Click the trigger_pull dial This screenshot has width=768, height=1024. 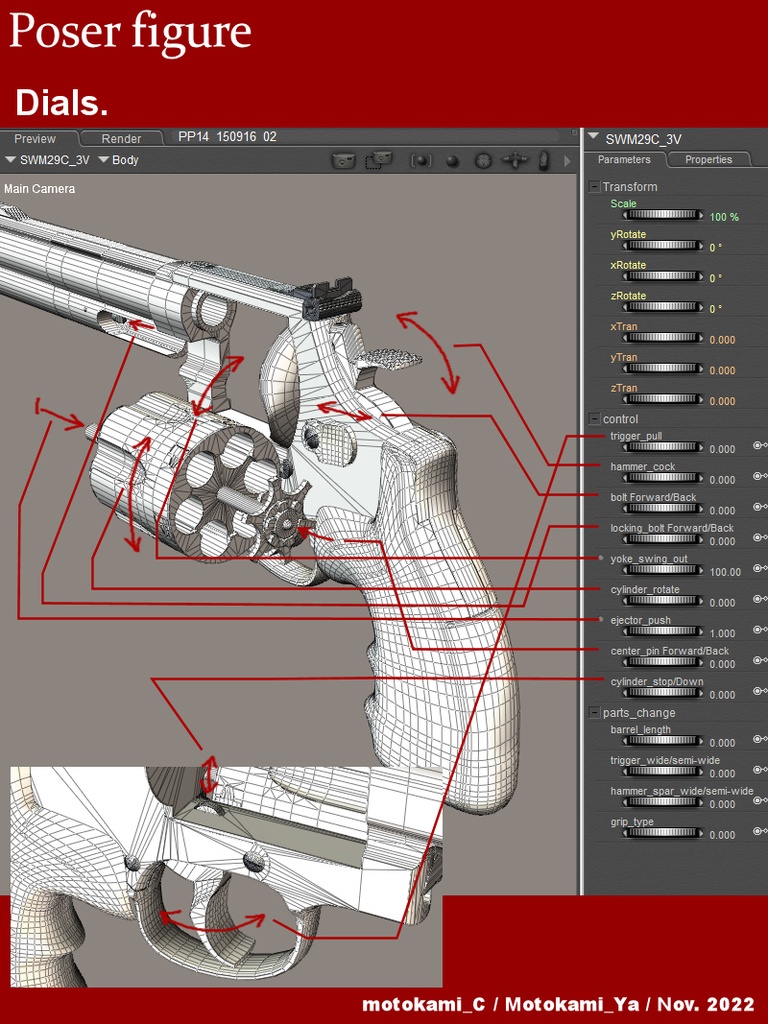pyautogui.click(x=663, y=447)
